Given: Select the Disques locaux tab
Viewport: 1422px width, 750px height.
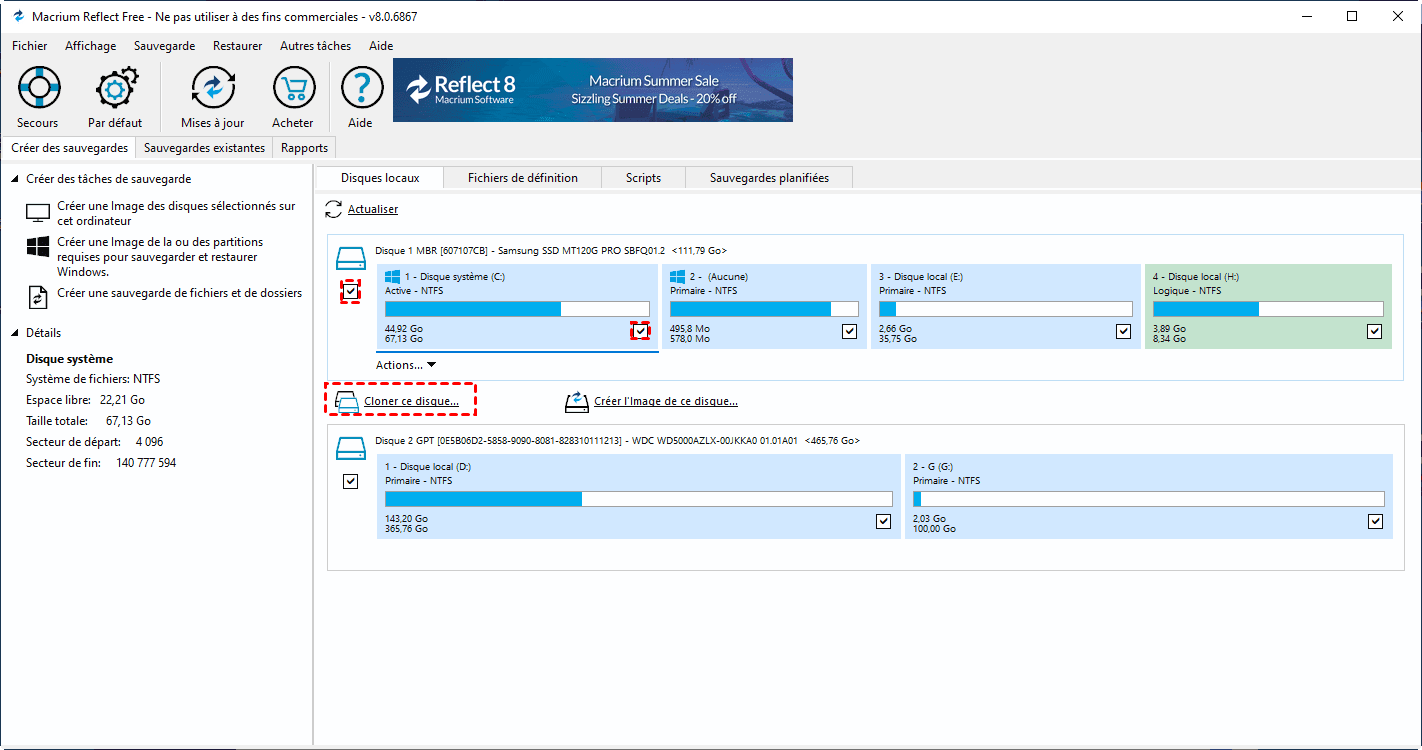Looking at the screenshot, I should pyautogui.click(x=380, y=178).
